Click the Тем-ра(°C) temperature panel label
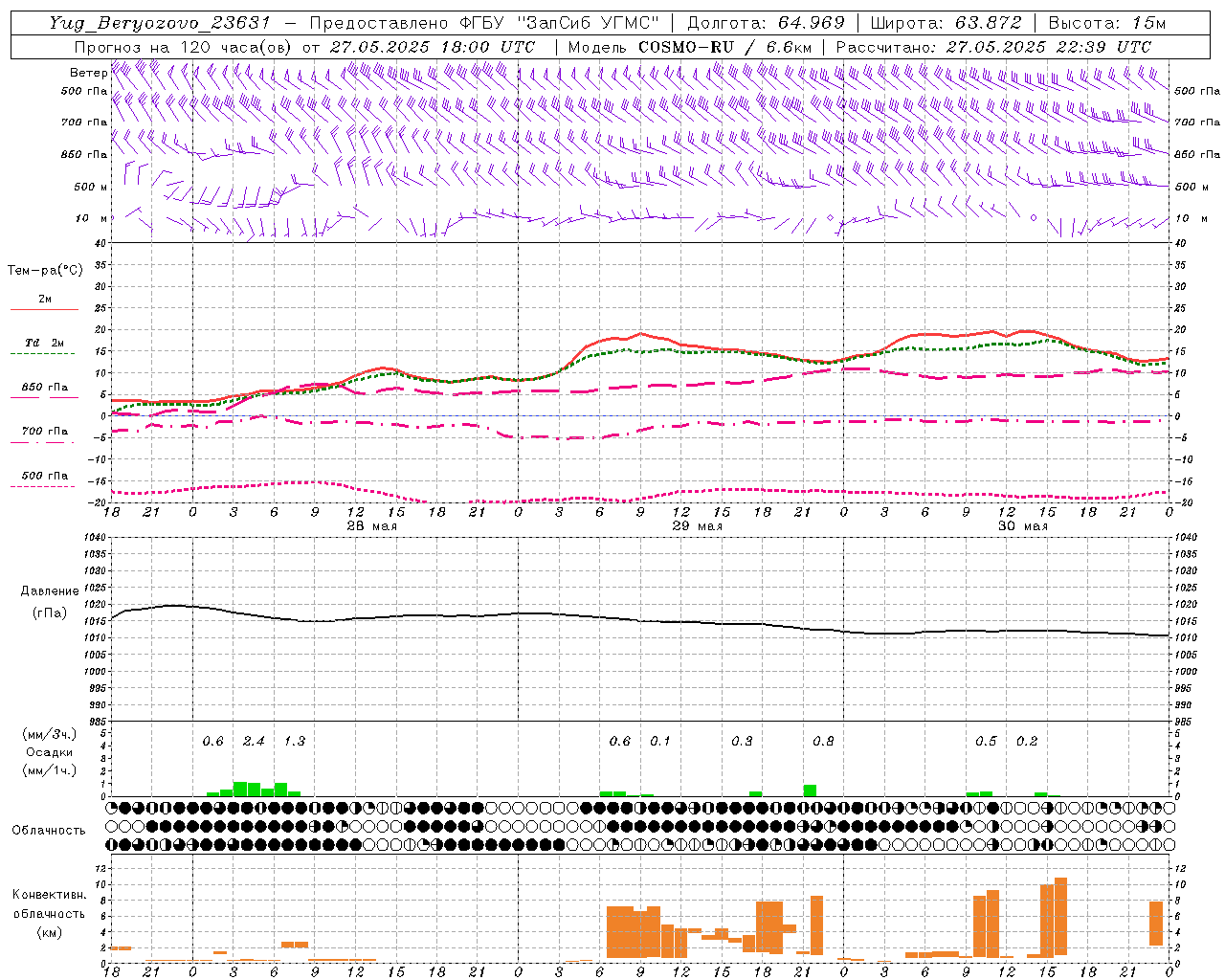The height and width of the screenshot is (980, 1225). pos(45,270)
